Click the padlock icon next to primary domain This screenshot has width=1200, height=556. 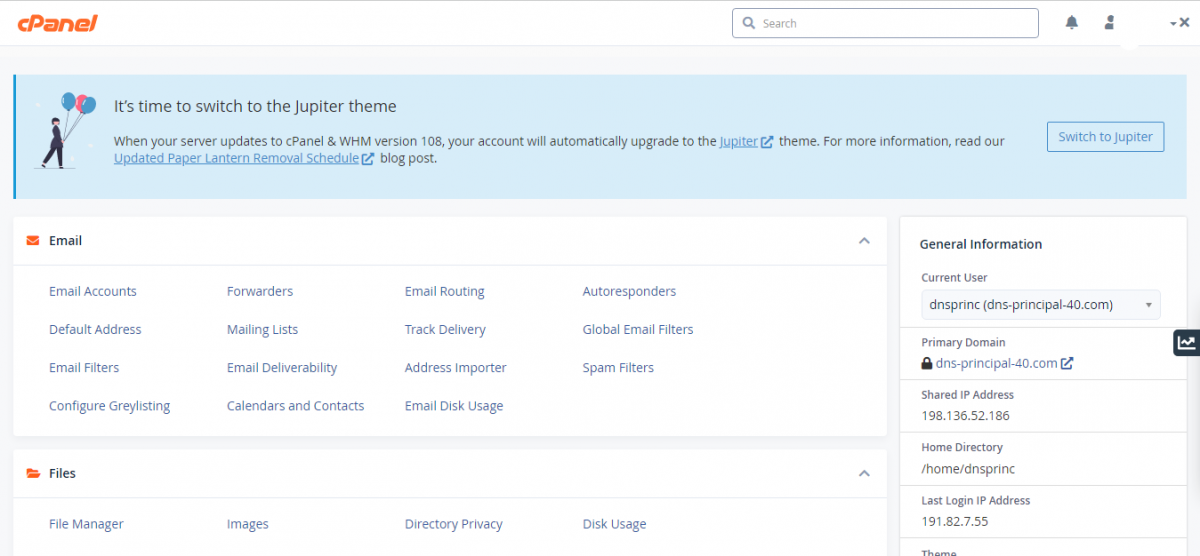tap(927, 364)
